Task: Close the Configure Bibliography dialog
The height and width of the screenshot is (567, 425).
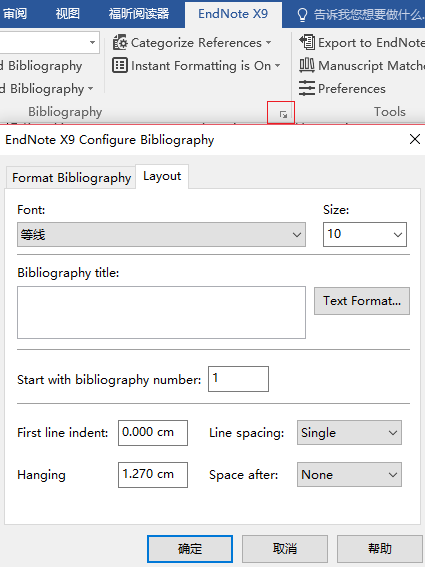Action: coord(415,139)
